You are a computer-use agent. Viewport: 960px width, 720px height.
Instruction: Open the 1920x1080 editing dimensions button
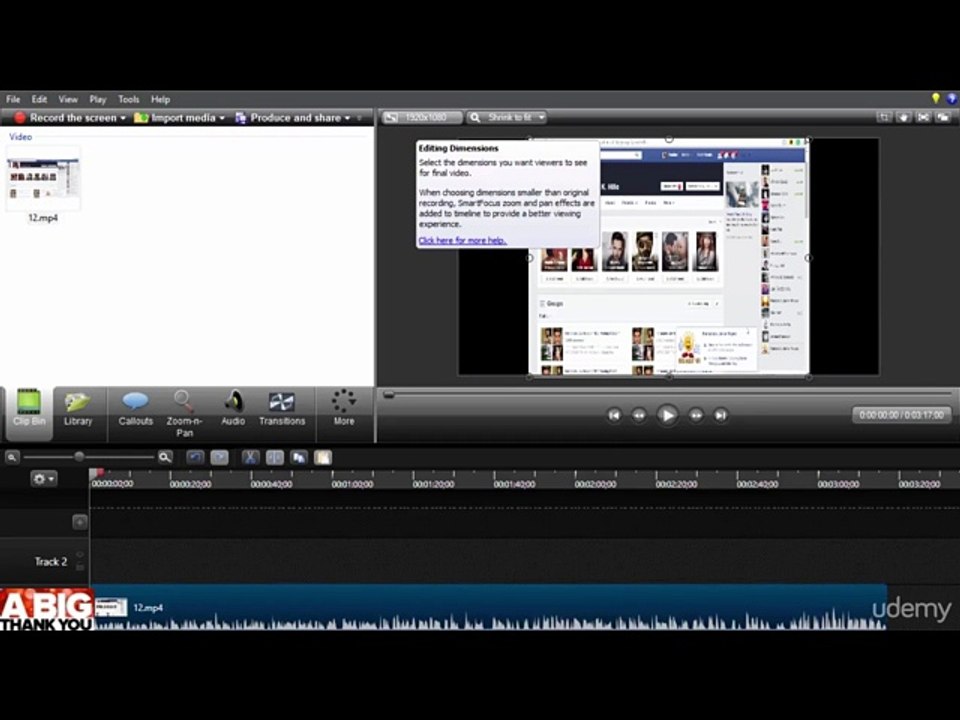pos(422,117)
